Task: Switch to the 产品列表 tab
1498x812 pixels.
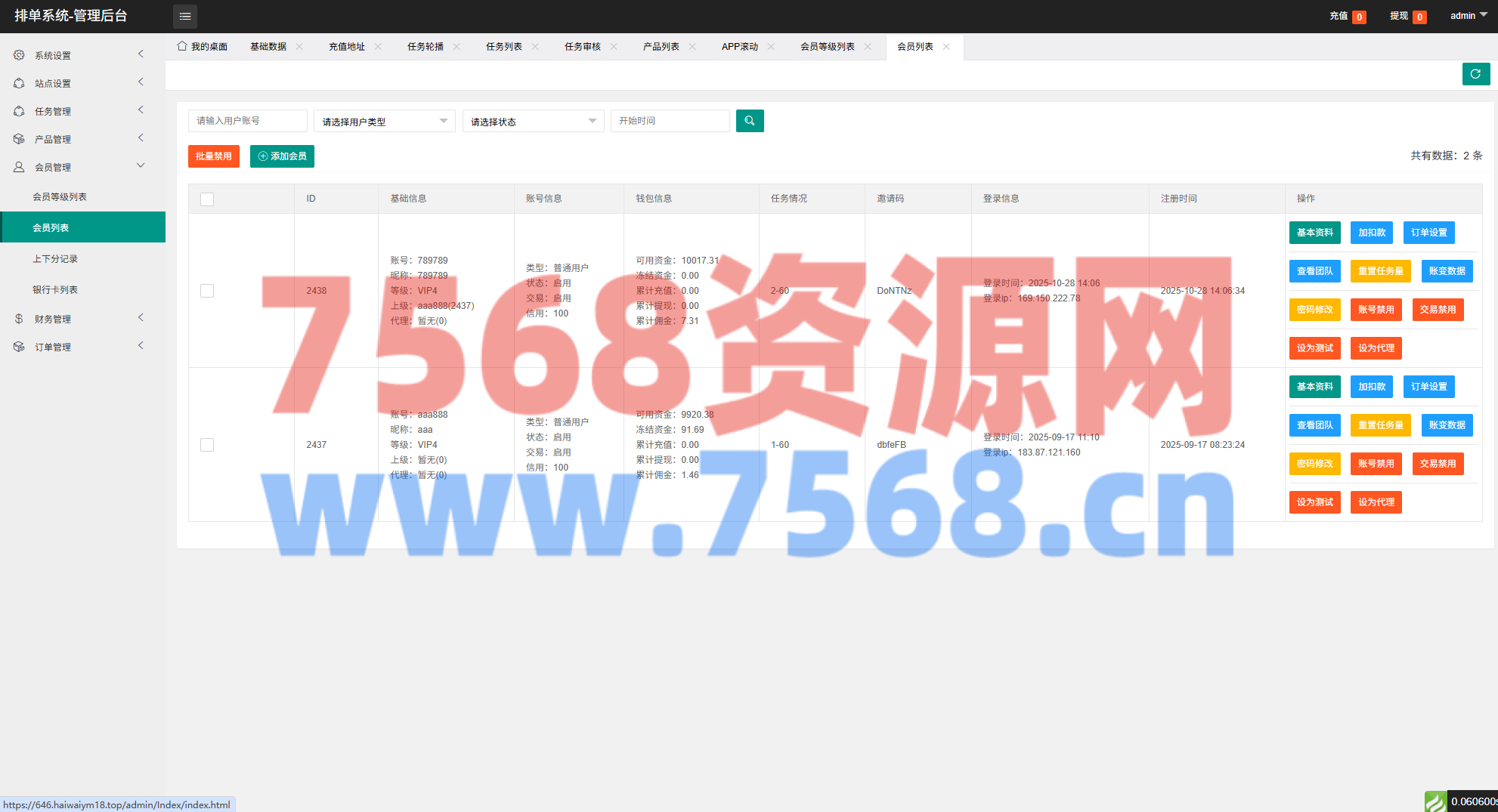Action: [x=661, y=47]
